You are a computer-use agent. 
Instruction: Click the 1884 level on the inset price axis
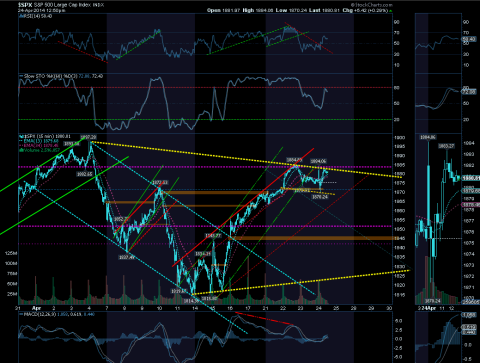click(x=469, y=143)
